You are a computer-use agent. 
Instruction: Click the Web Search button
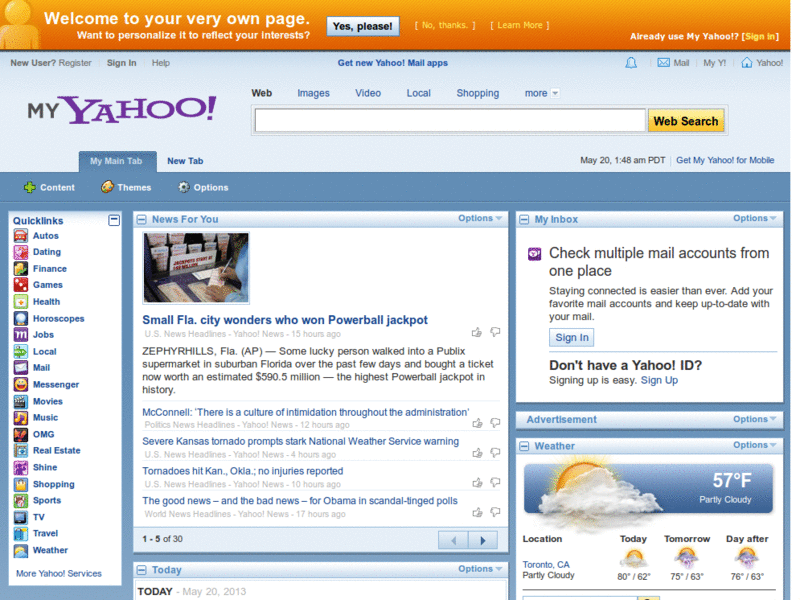pyautogui.click(x=686, y=121)
